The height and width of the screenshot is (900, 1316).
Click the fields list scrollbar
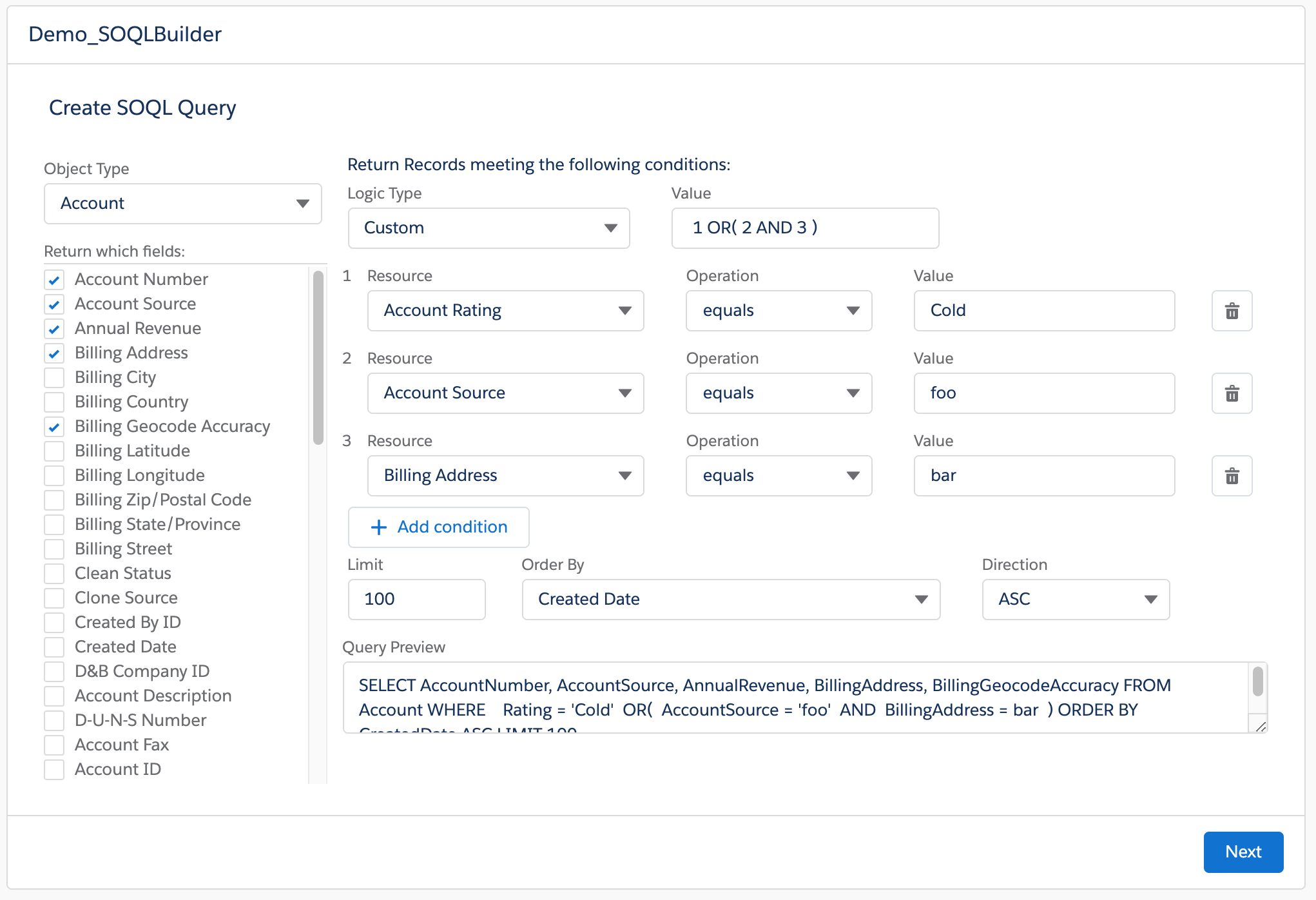[318, 358]
